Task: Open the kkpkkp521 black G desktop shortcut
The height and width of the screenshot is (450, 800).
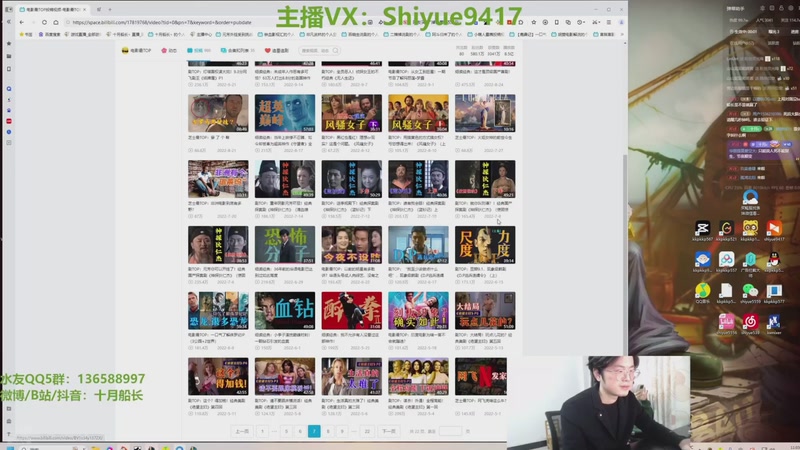Action: 726,228
